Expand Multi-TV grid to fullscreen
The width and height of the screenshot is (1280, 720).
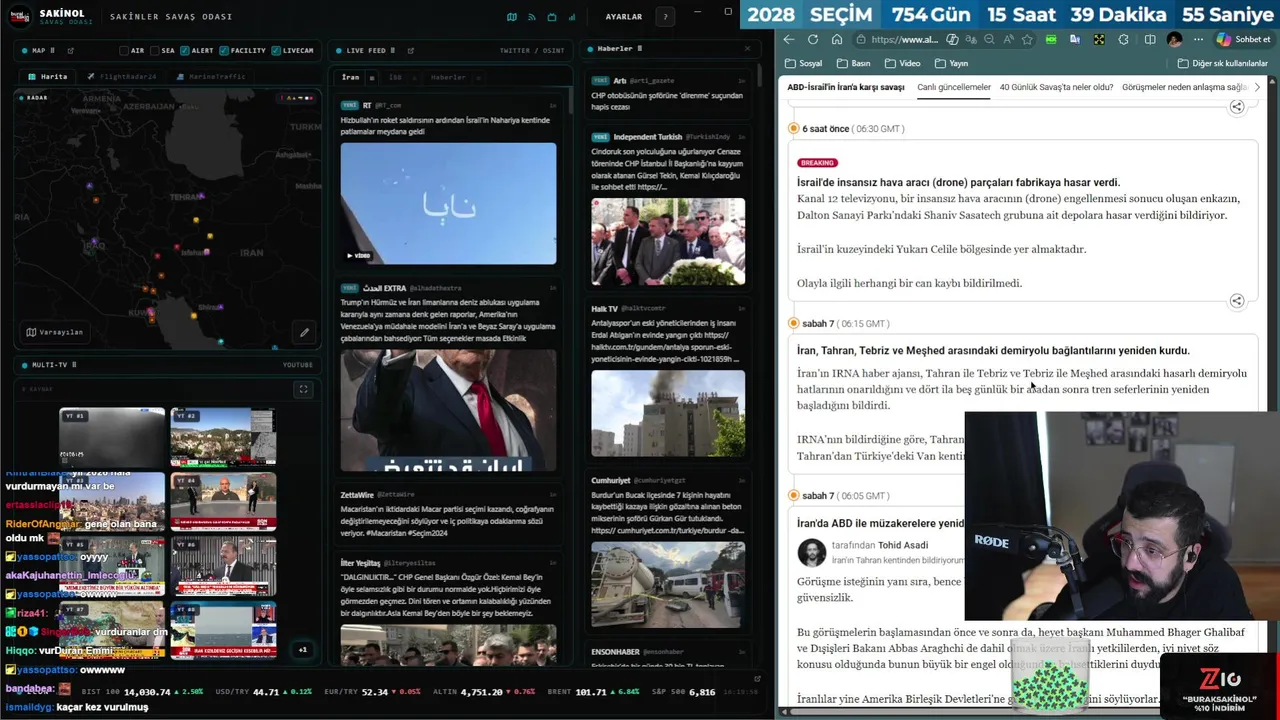[x=303, y=389]
